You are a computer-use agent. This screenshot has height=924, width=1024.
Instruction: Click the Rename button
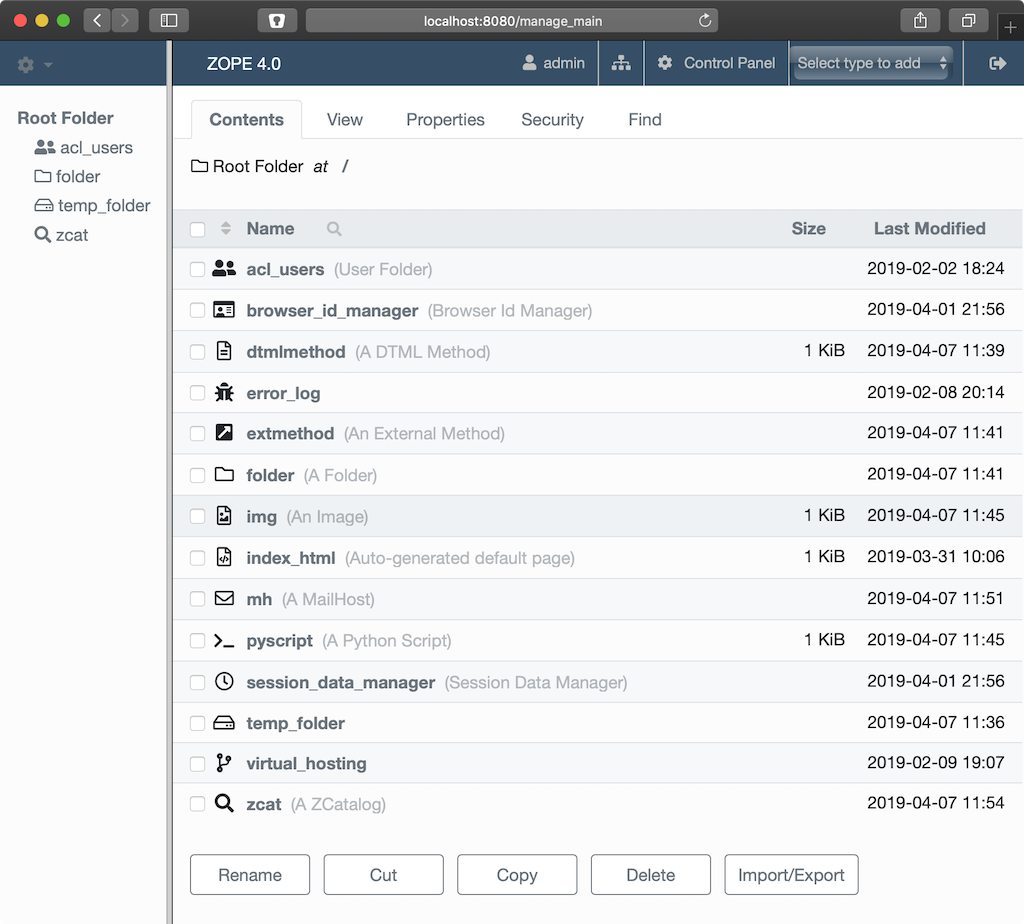[250, 874]
